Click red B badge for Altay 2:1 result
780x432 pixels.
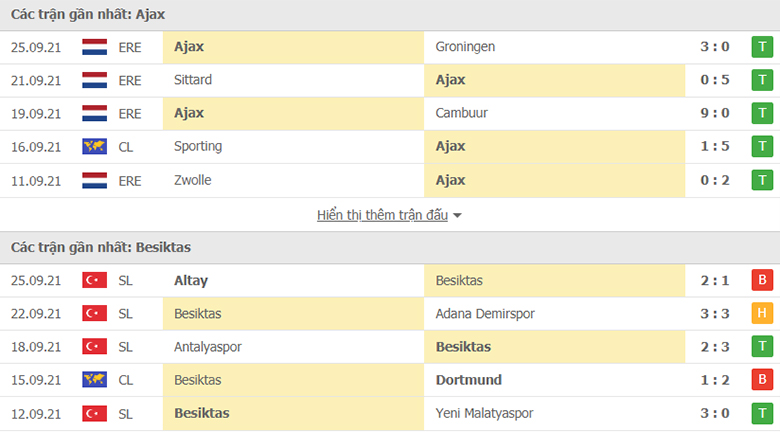(762, 280)
